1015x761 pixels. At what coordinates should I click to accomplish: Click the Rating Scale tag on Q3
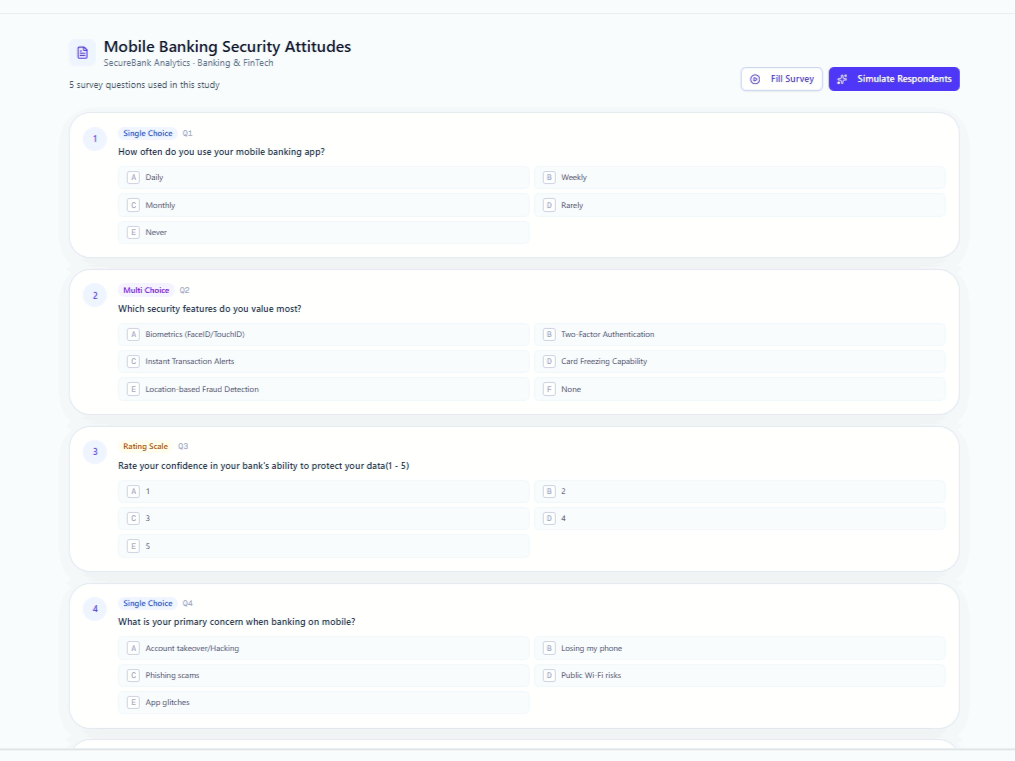tap(145, 447)
